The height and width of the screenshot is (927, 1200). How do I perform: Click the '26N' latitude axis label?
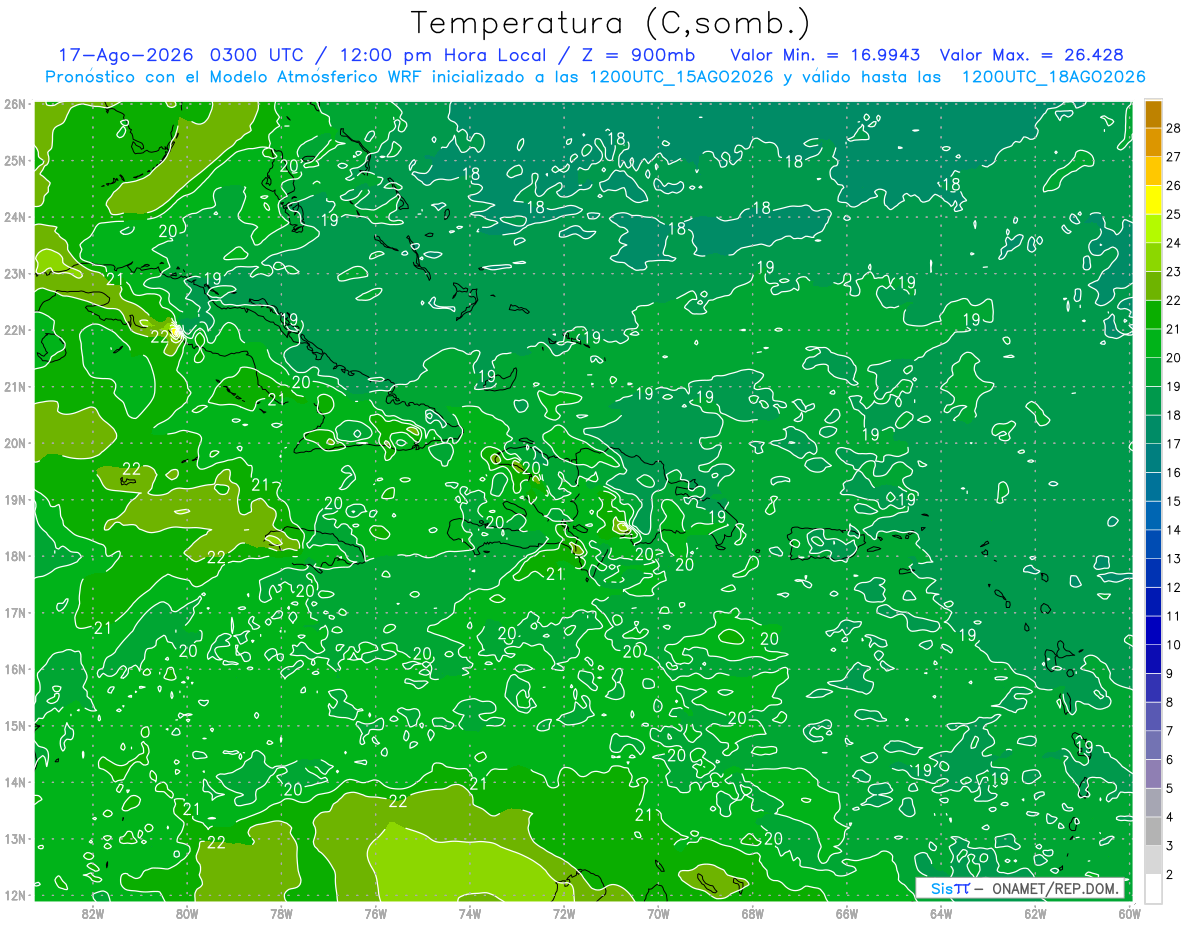coord(14,104)
